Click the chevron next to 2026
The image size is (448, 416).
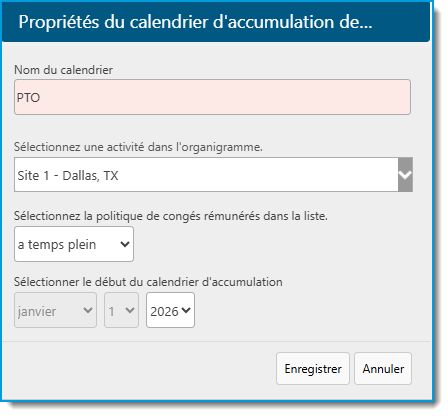pyautogui.click(x=186, y=310)
